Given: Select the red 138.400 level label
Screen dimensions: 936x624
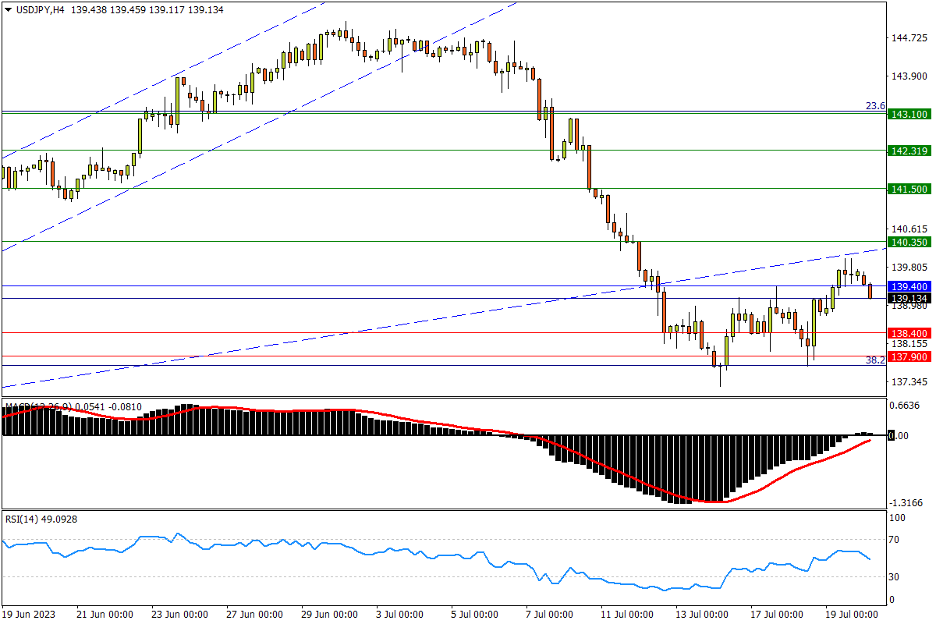Looking at the screenshot, I should (909, 333).
